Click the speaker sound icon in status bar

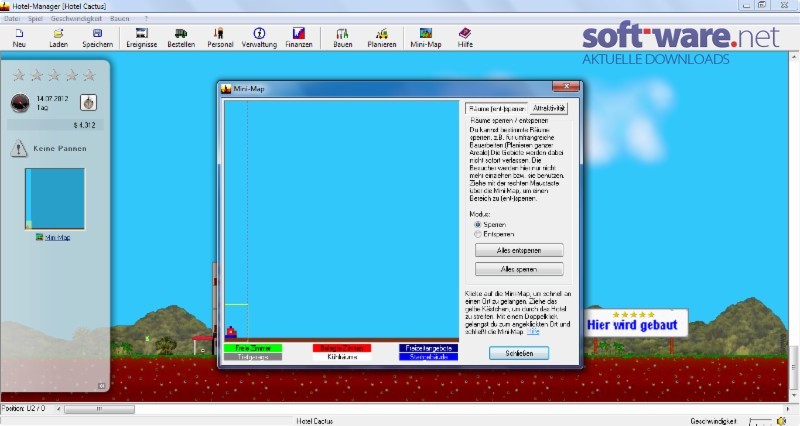pyautogui.click(x=781, y=421)
